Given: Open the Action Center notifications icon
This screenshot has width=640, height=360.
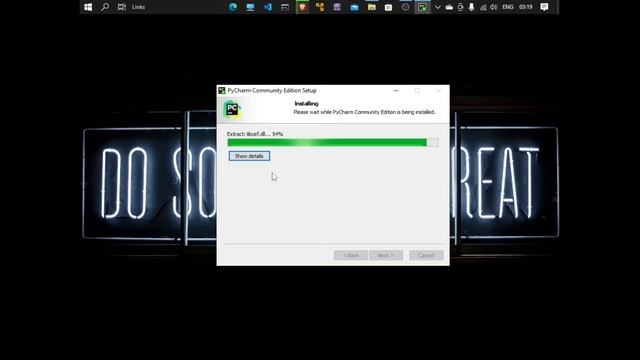Looking at the screenshot, I should pyautogui.click(x=544, y=7).
